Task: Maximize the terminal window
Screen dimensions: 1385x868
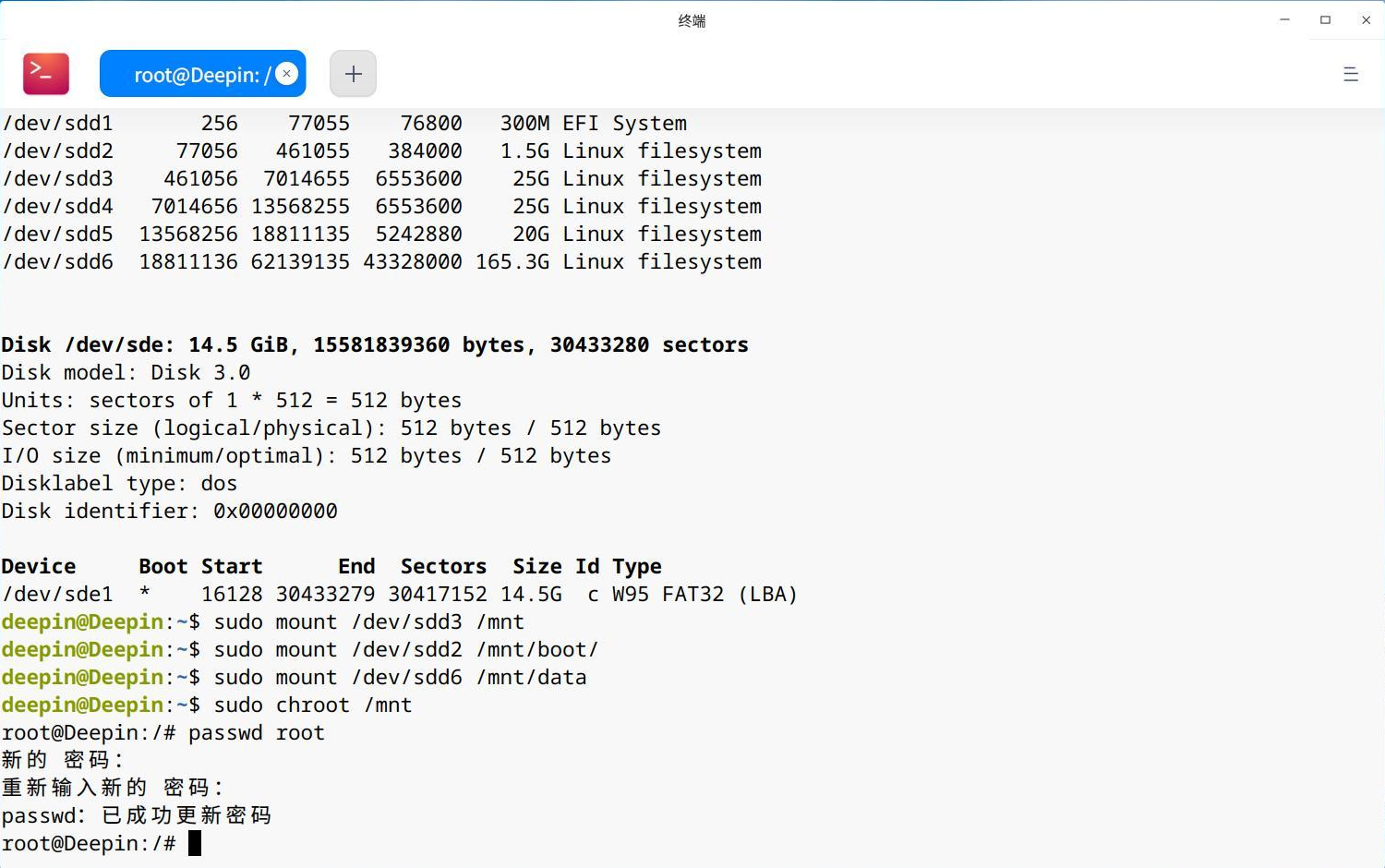Action: 1325,19
